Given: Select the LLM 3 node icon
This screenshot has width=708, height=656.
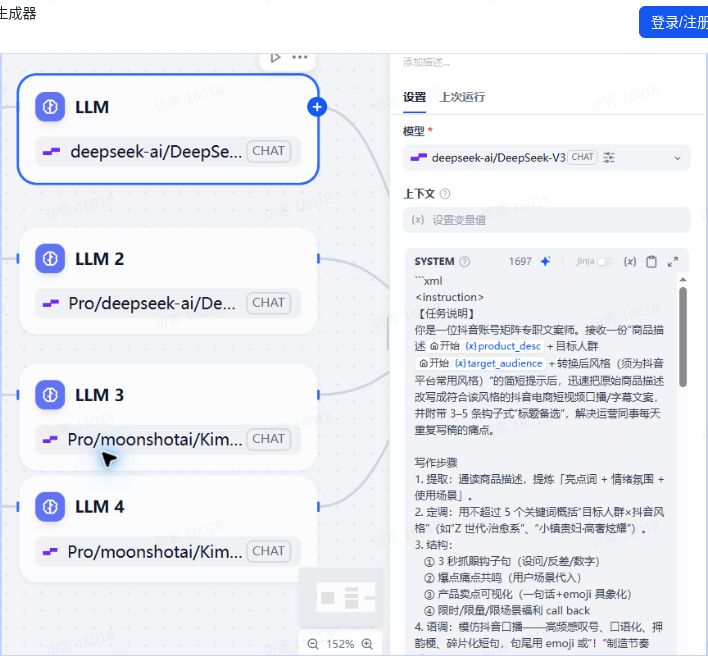Looking at the screenshot, I should click(50, 395).
